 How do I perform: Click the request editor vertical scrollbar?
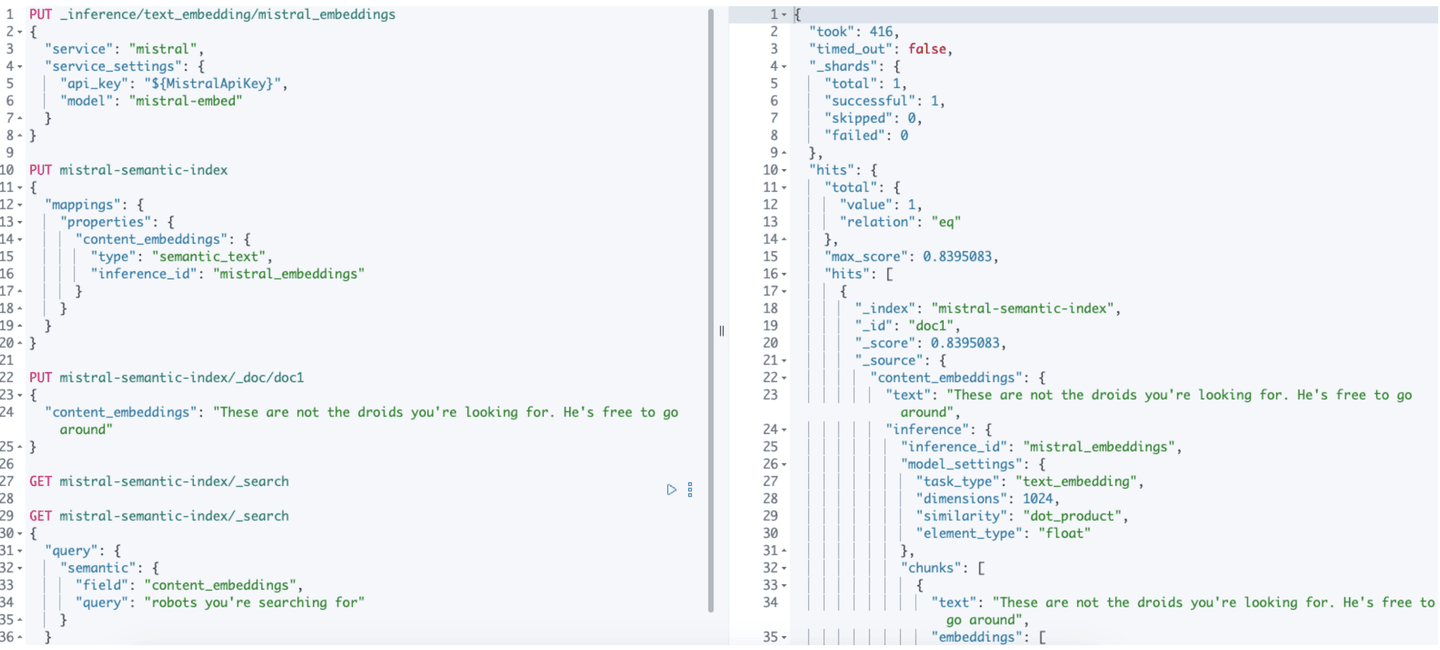(x=711, y=300)
